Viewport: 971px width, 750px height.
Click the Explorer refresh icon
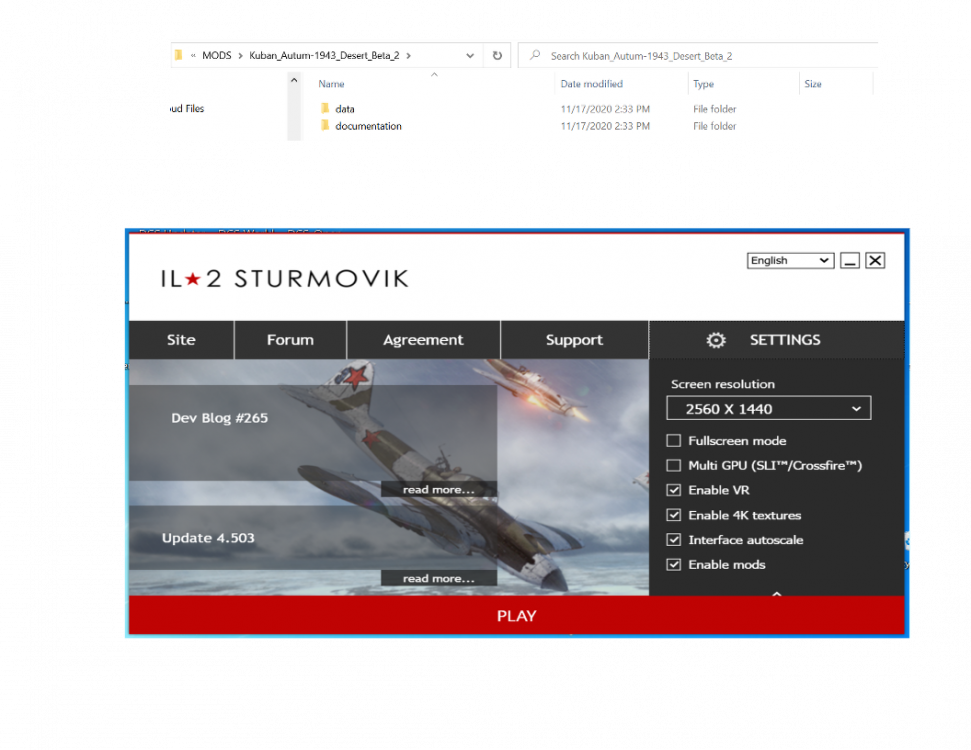pos(497,56)
